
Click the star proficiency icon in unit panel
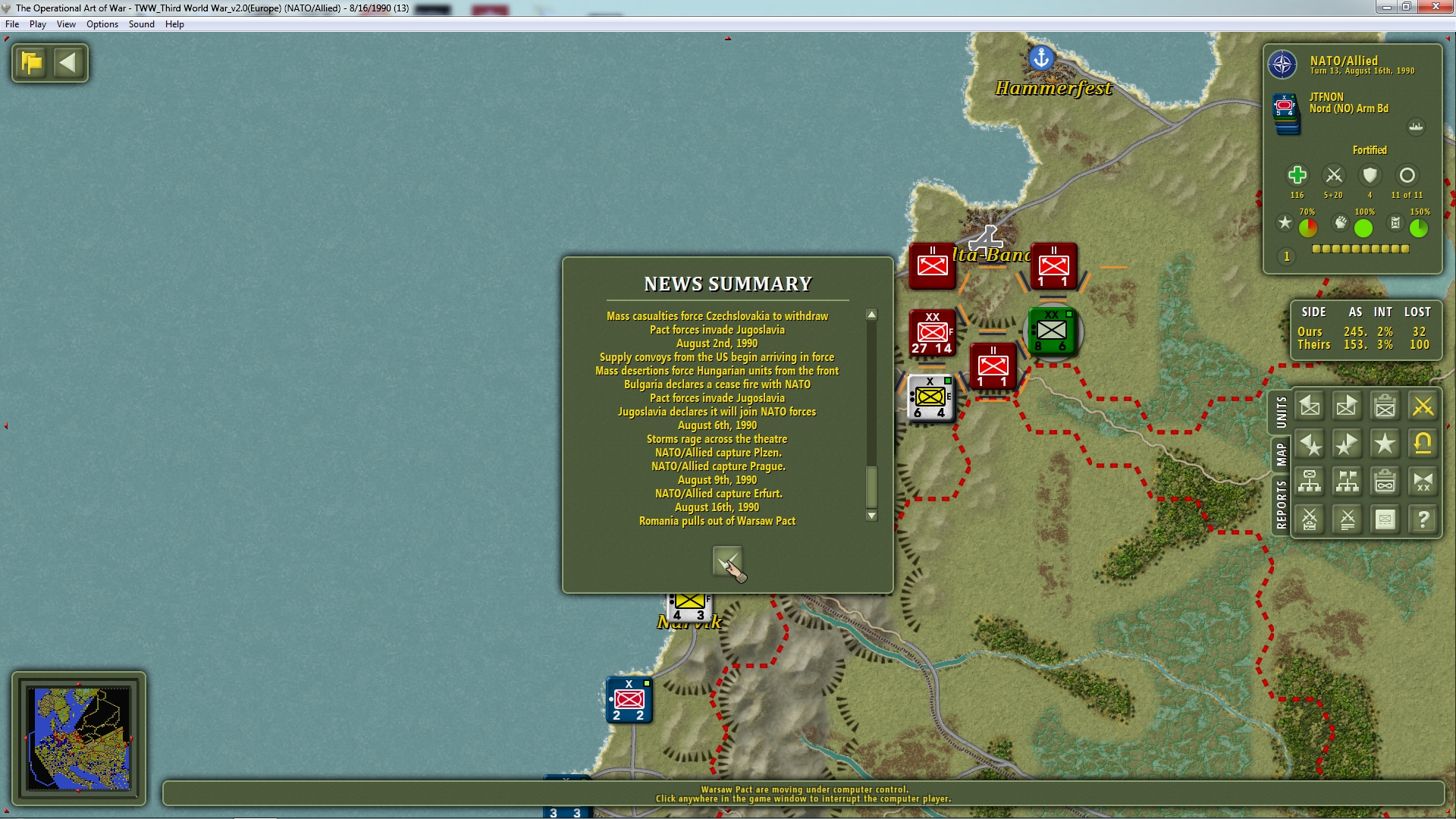click(1285, 222)
